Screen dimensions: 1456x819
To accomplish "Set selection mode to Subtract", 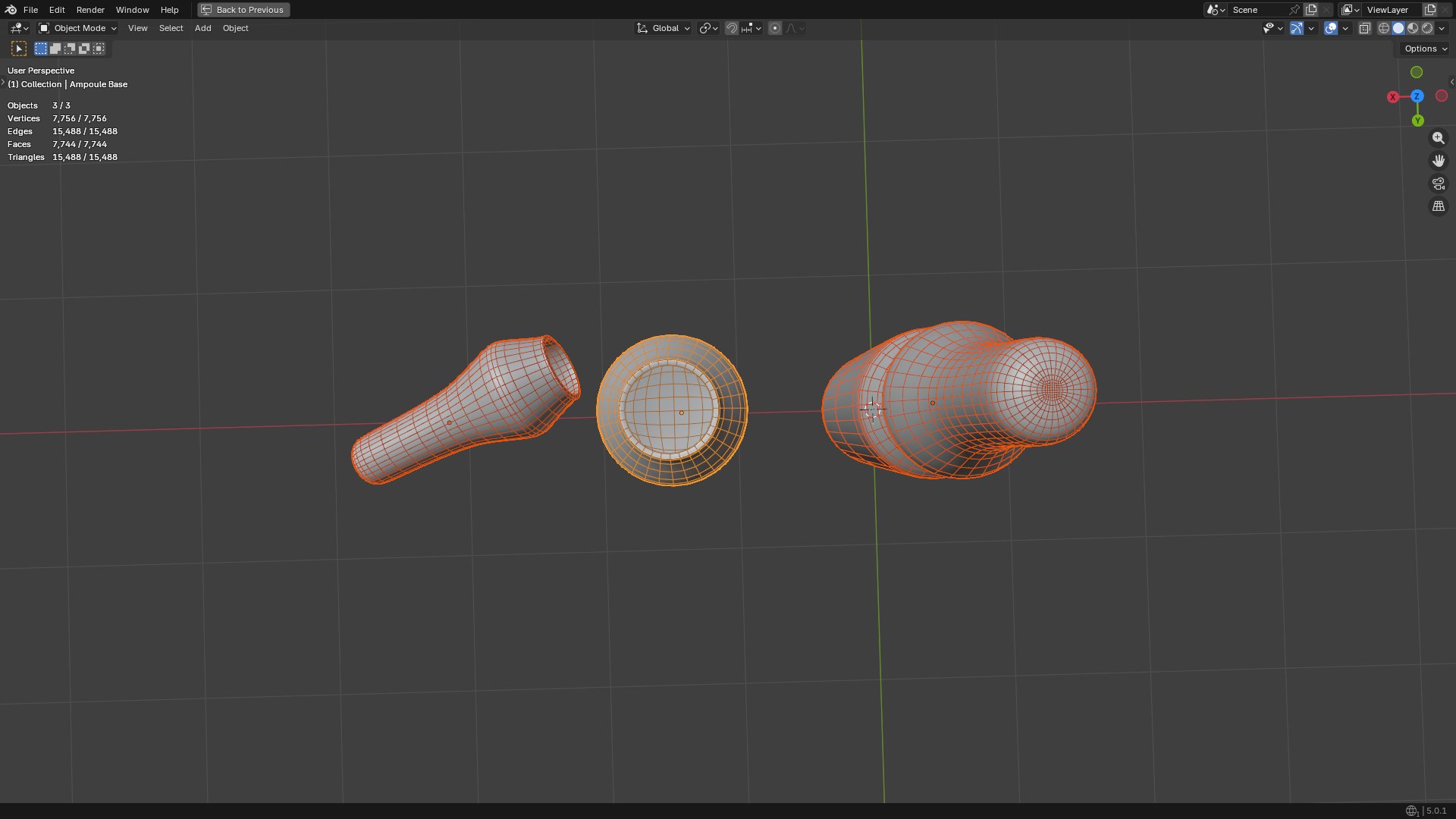I will (70, 49).
